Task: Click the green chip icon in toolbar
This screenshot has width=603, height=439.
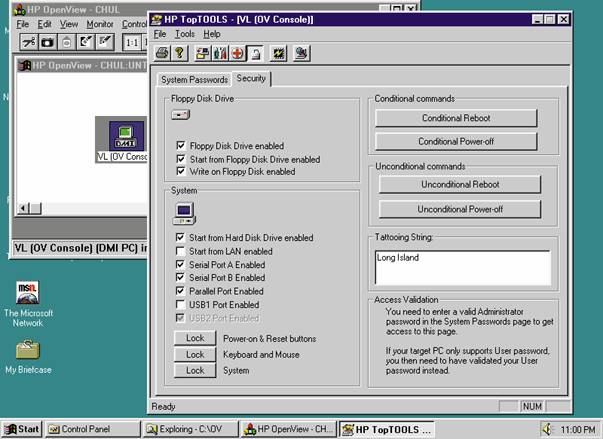Action: point(277,53)
